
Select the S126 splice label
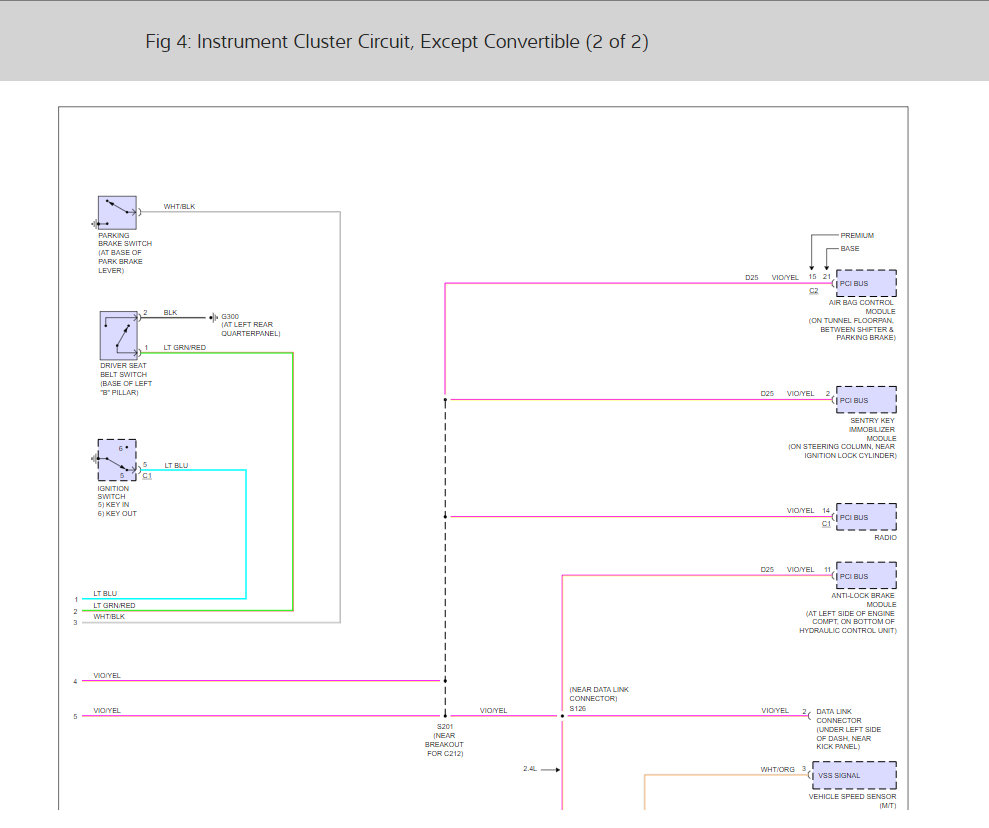click(x=578, y=709)
